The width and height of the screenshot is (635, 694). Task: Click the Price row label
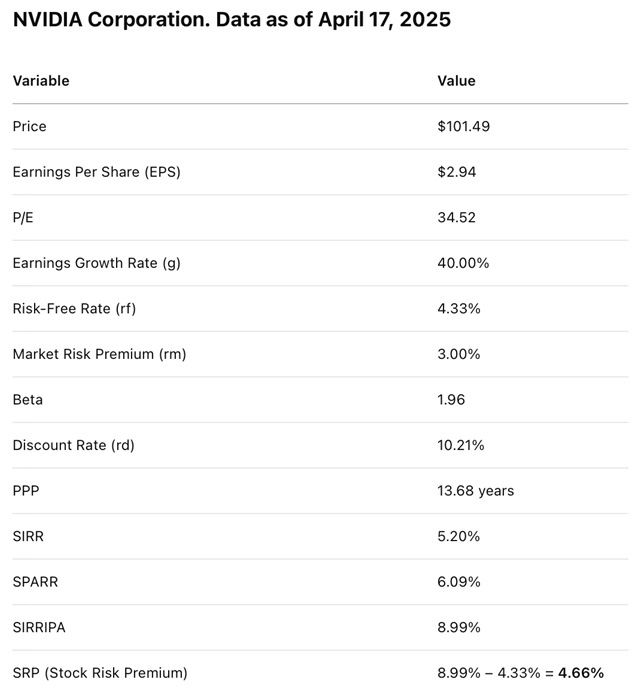pyautogui.click(x=30, y=126)
